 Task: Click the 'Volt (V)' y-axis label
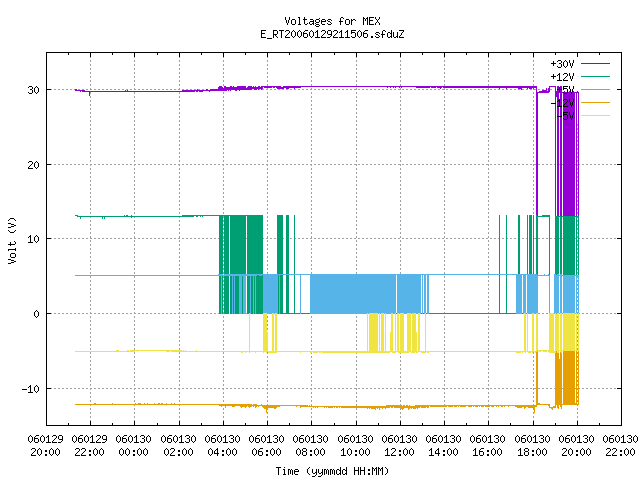[12, 240]
